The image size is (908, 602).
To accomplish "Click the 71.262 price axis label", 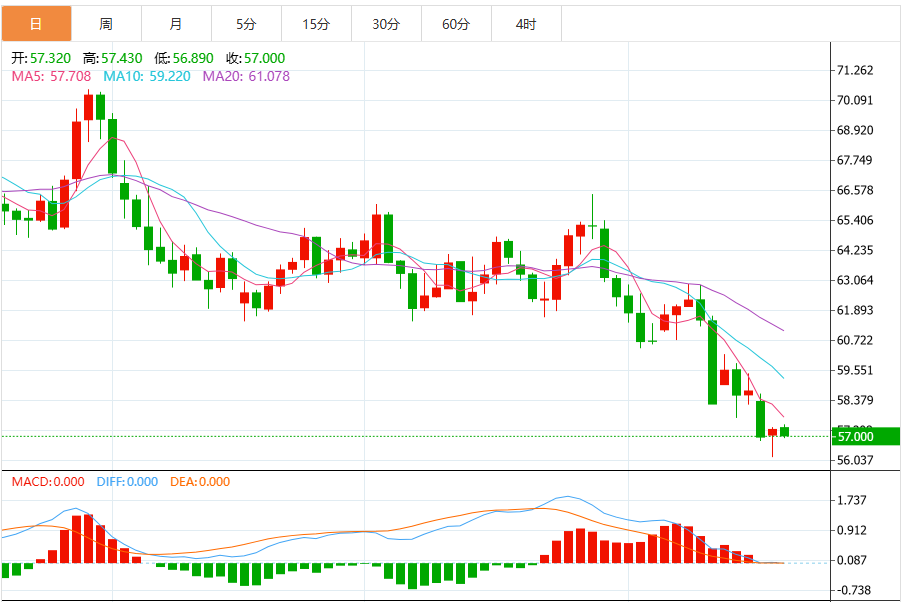I will (854, 70).
